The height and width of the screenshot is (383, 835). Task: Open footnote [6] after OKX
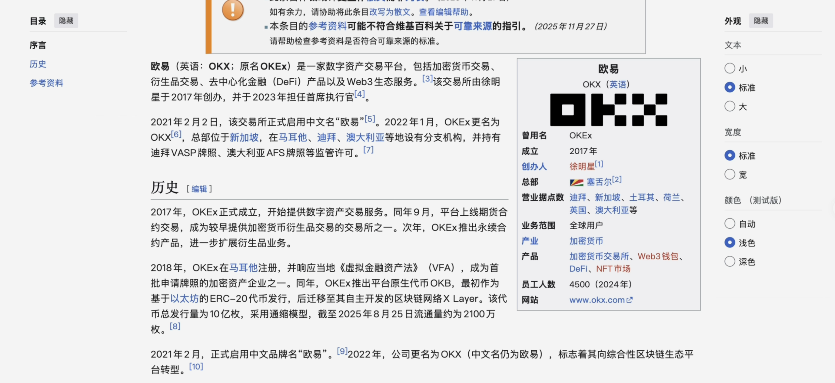point(176,134)
